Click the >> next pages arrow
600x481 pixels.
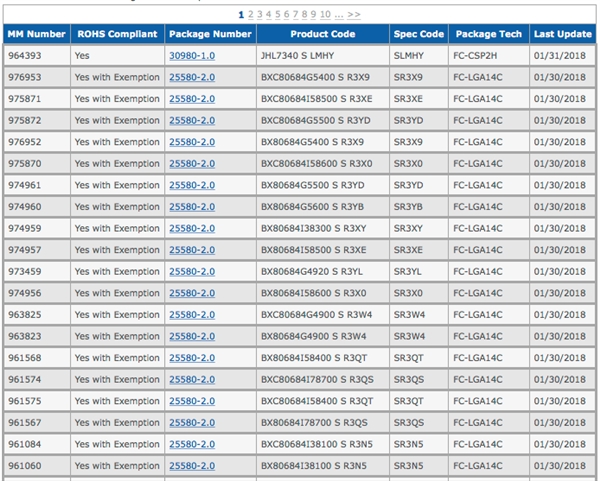click(354, 15)
